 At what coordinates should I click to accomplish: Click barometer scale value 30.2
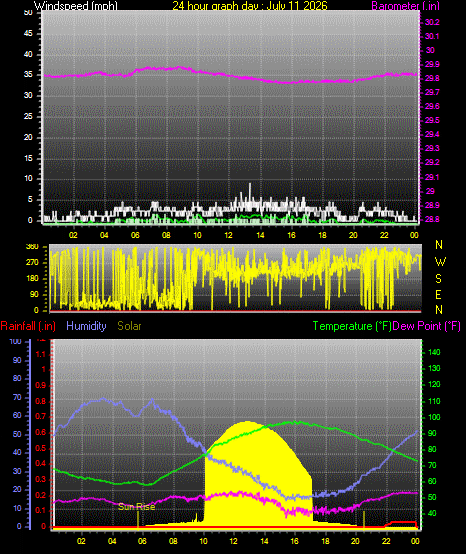(x=432, y=22)
